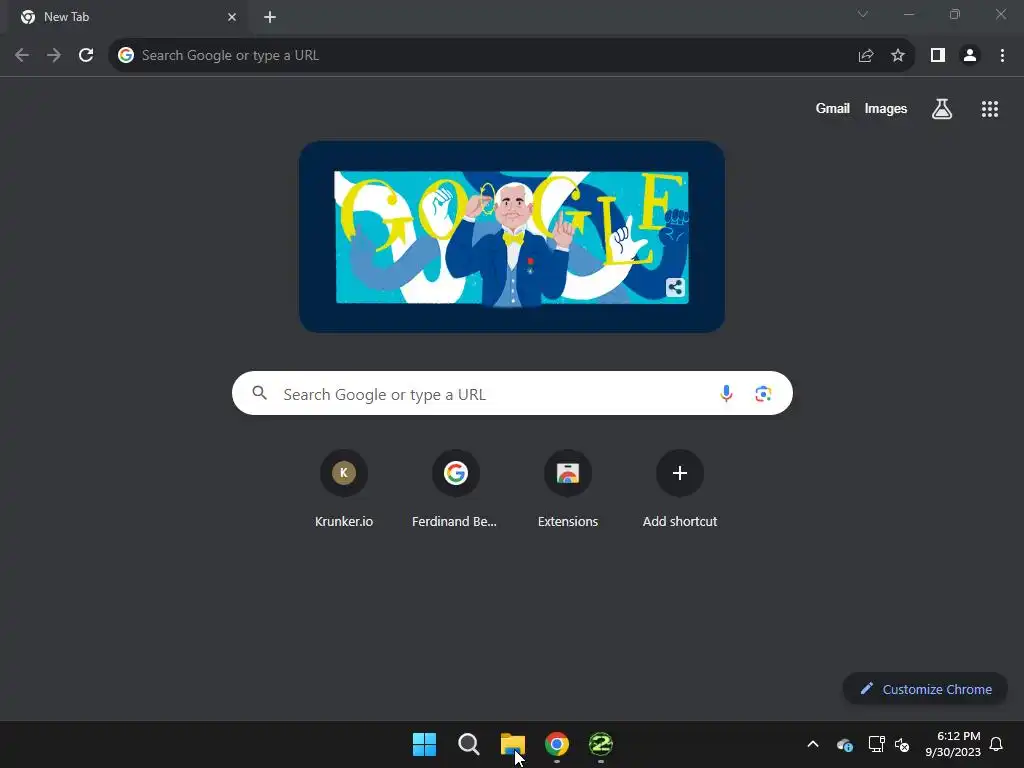Bookmark this tab with the star icon
Image resolution: width=1024 pixels, height=768 pixels.
[x=898, y=56]
